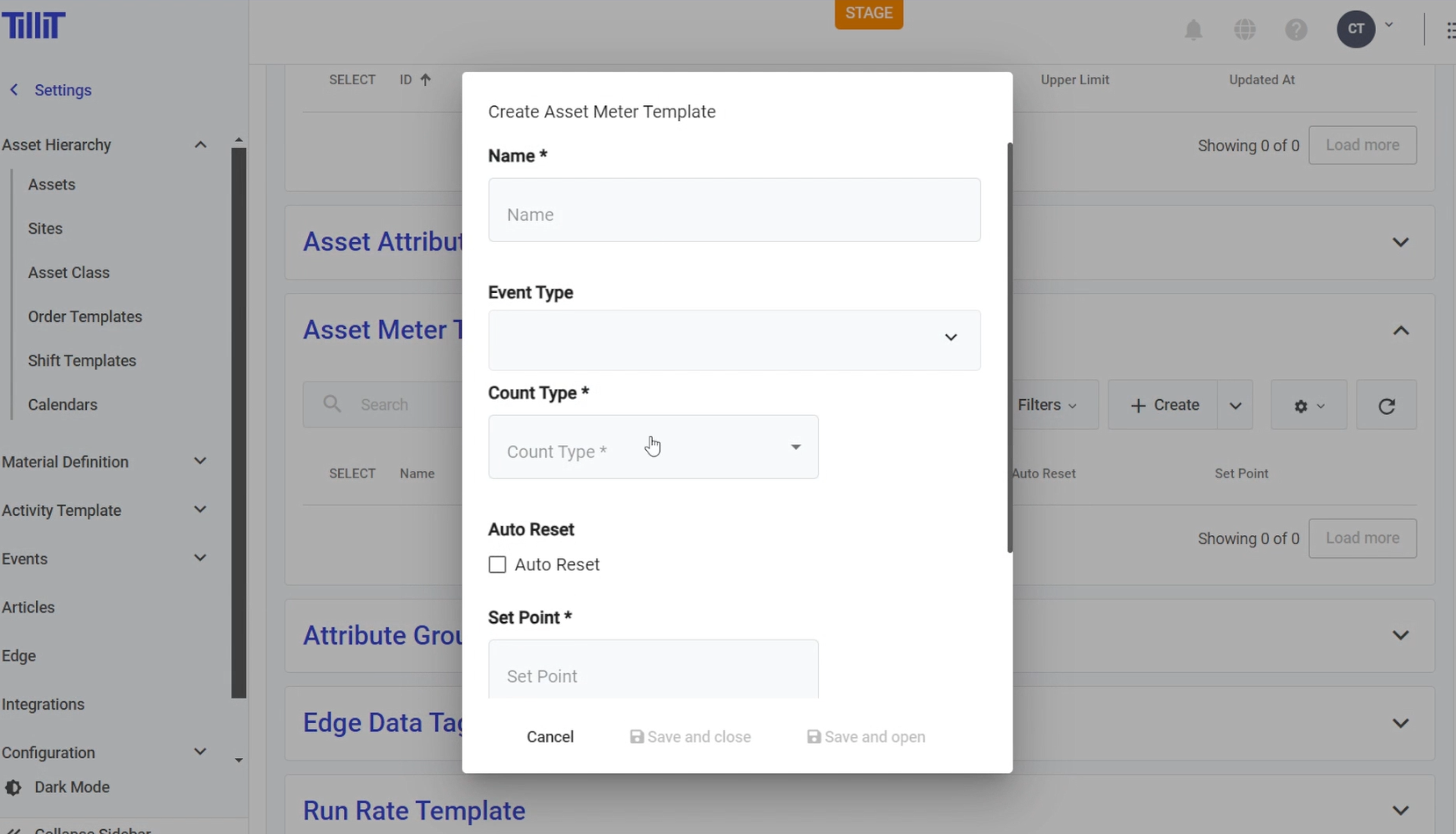The height and width of the screenshot is (834, 1456).
Task: Open the help question mark icon
Action: [1296, 30]
